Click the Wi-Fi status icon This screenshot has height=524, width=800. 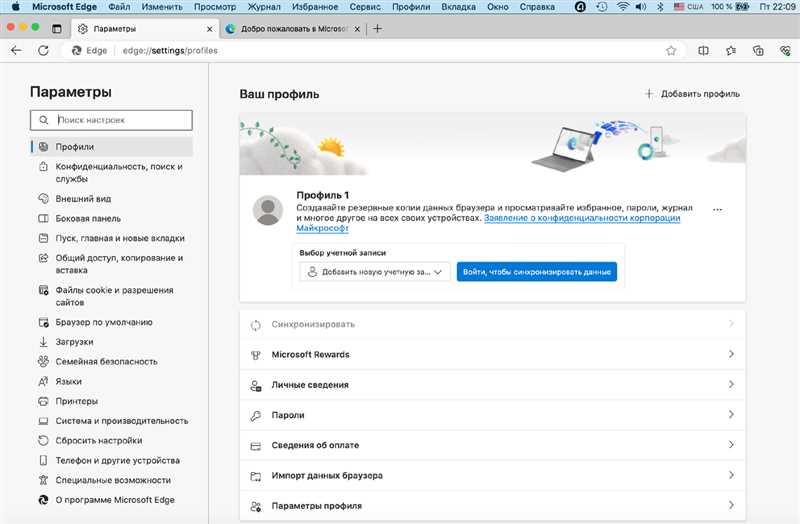click(x=622, y=7)
